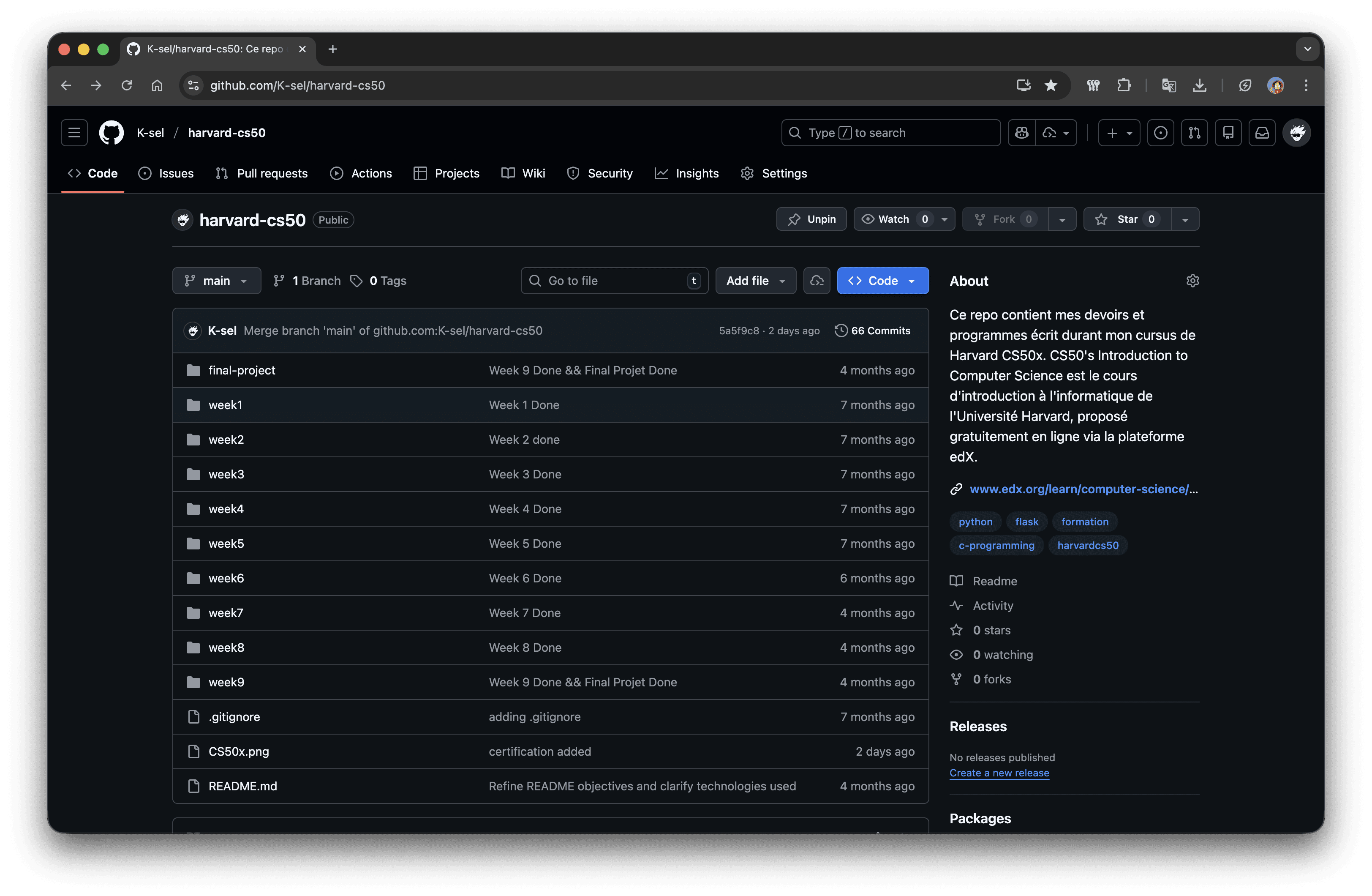Image resolution: width=1372 pixels, height=896 pixels.
Task: Open the GitHub hamburger navigation menu
Action: [x=74, y=133]
